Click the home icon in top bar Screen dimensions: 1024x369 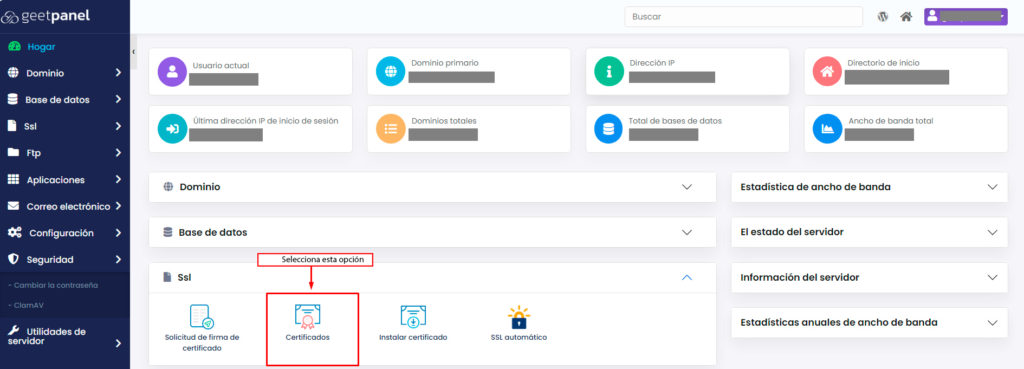coord(906,17)
